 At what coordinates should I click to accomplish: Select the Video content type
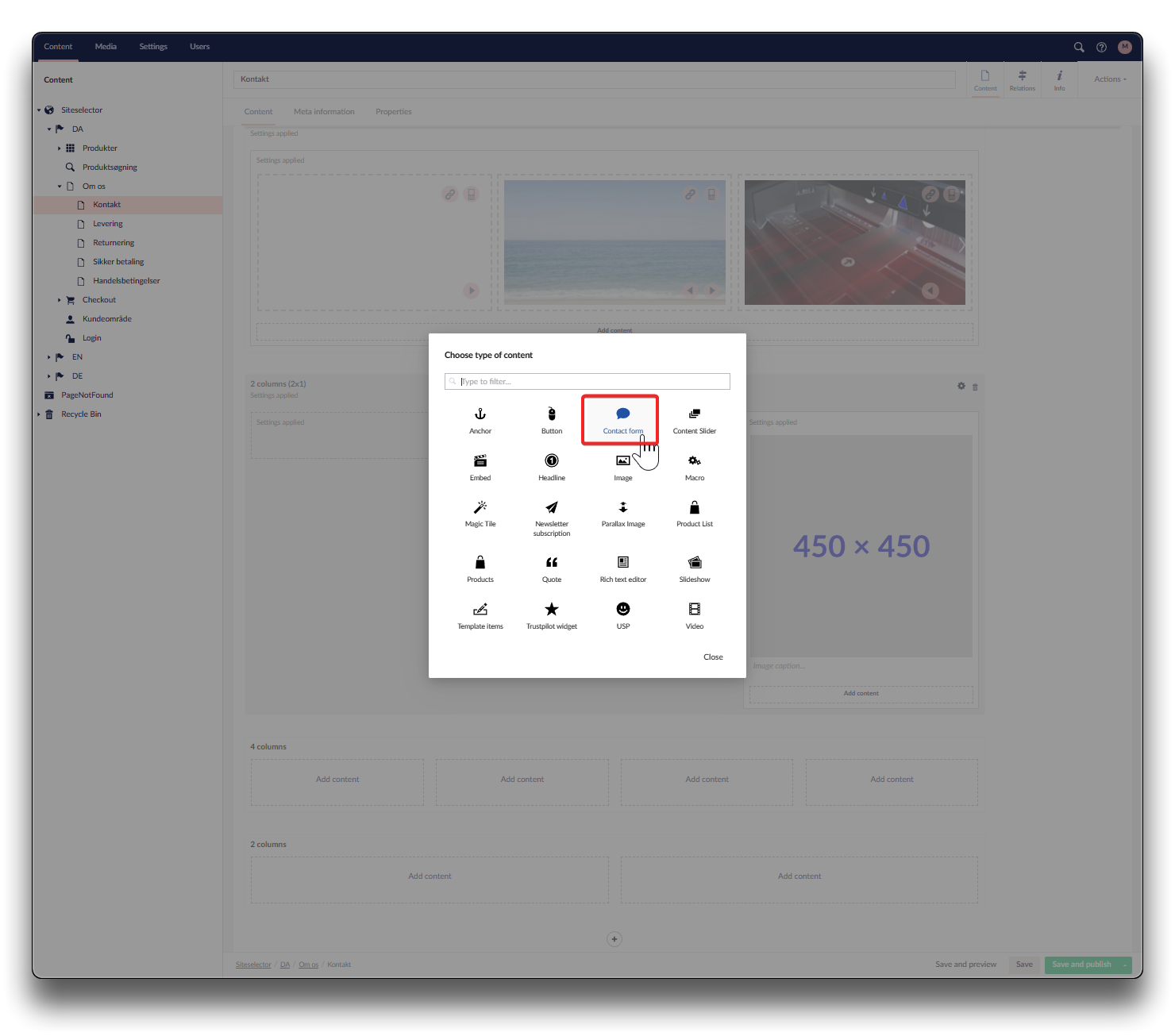(695, 616)
